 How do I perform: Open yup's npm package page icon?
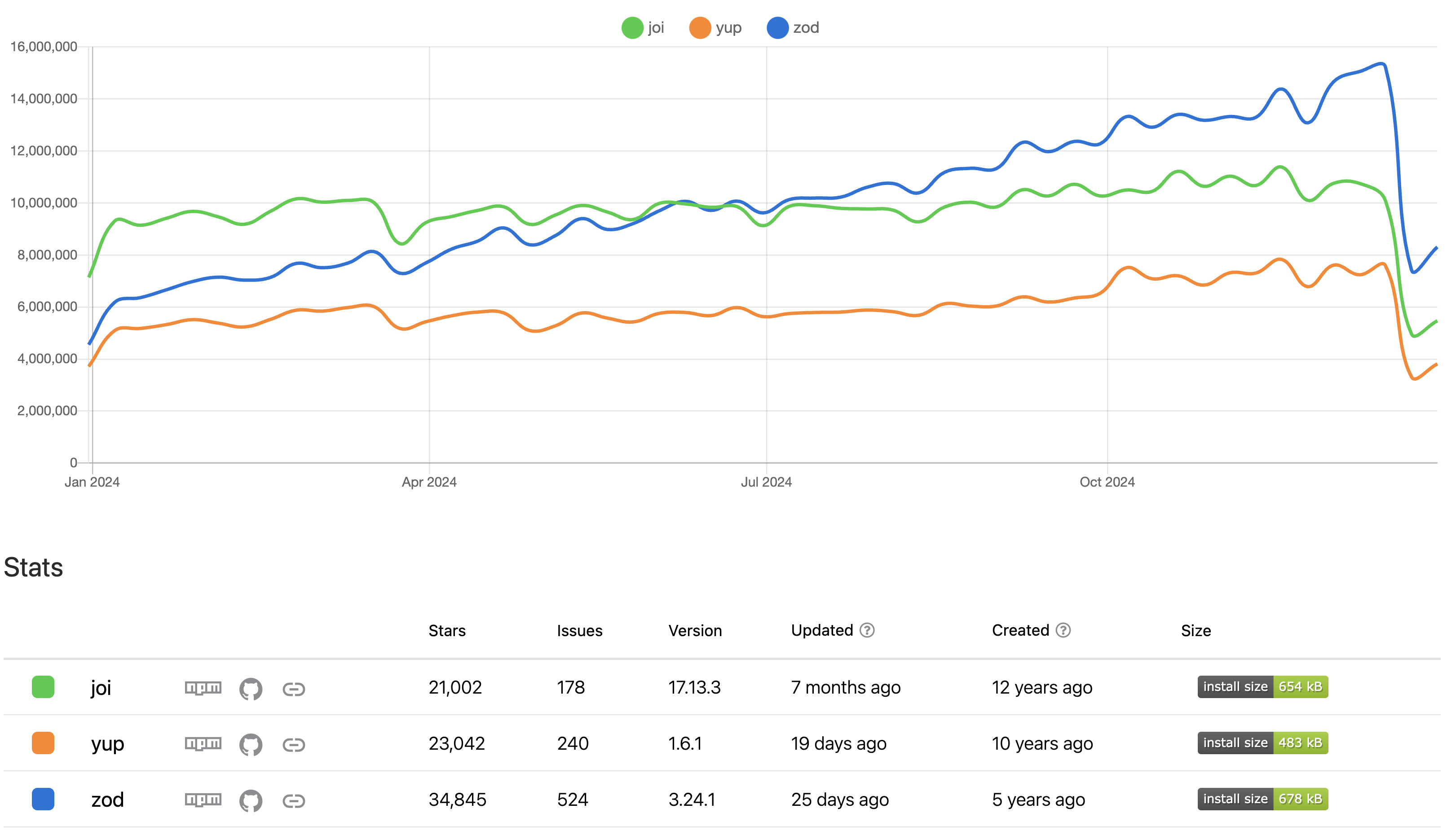tap(203, 744)
